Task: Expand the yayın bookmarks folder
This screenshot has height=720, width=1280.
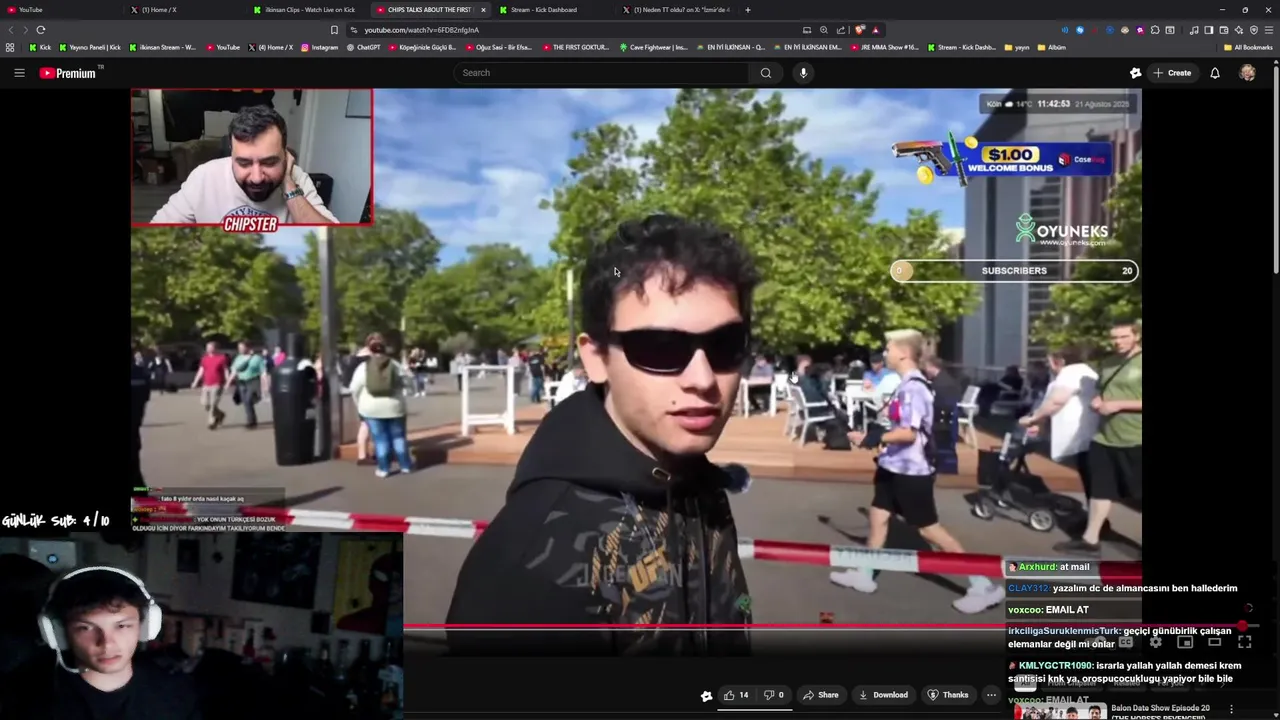Action: [1016, 47]
